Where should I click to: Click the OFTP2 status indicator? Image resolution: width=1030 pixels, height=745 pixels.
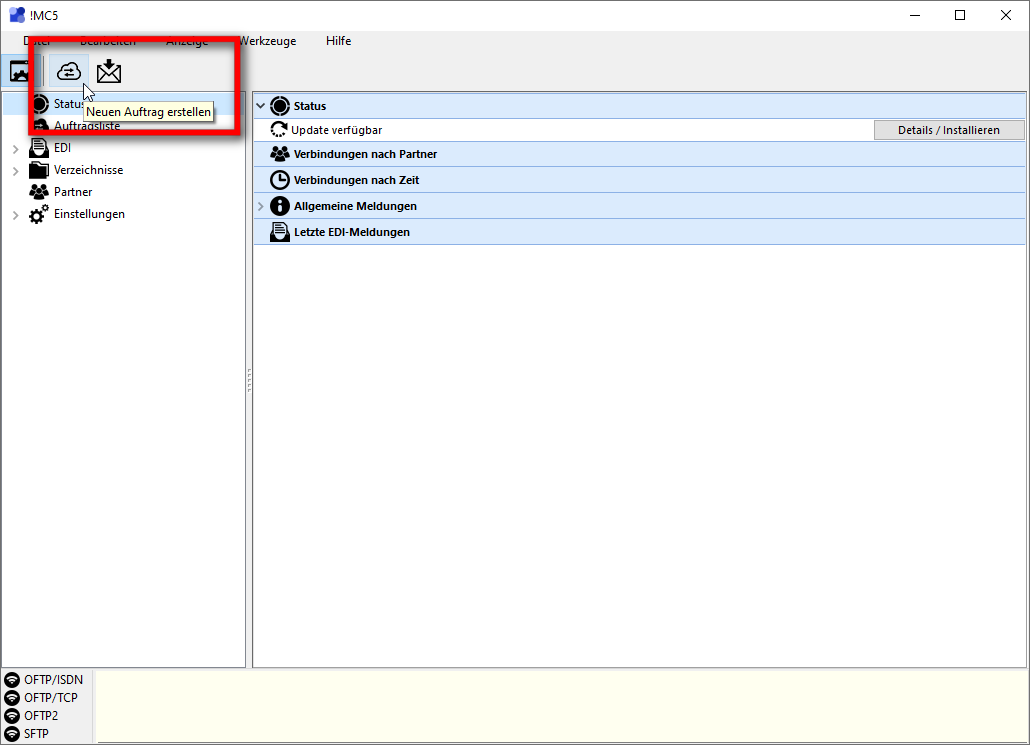tap(12, 716)
